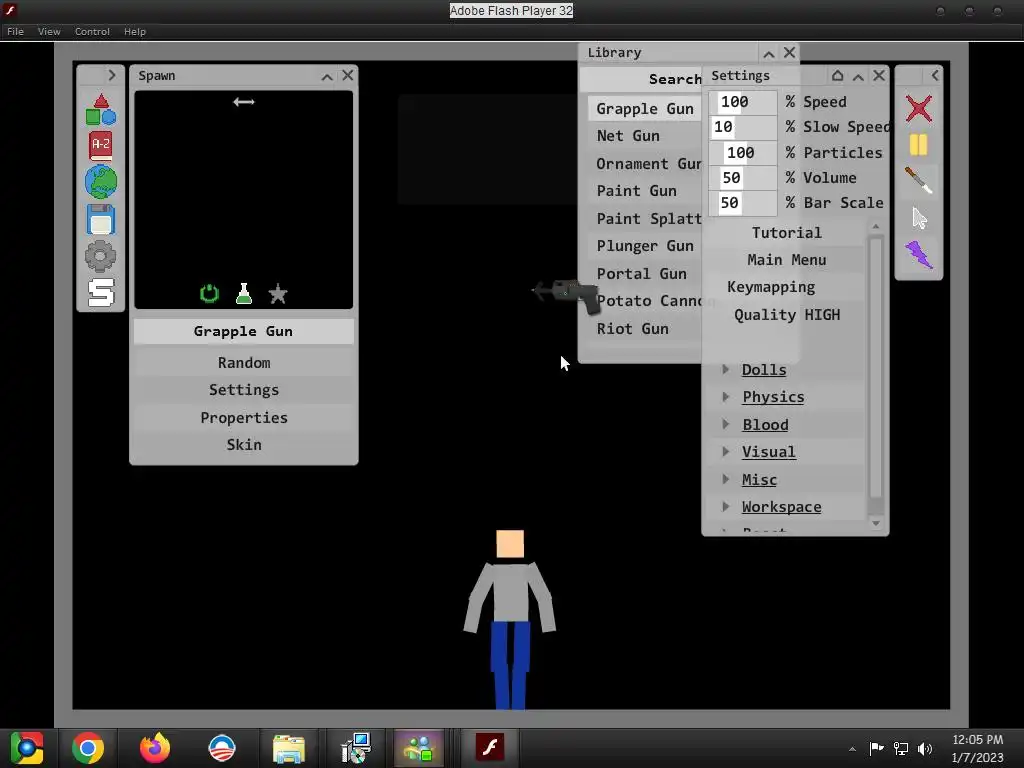
Task: Pause the simulation with yellow pause icon
Action: coord(918,145)
